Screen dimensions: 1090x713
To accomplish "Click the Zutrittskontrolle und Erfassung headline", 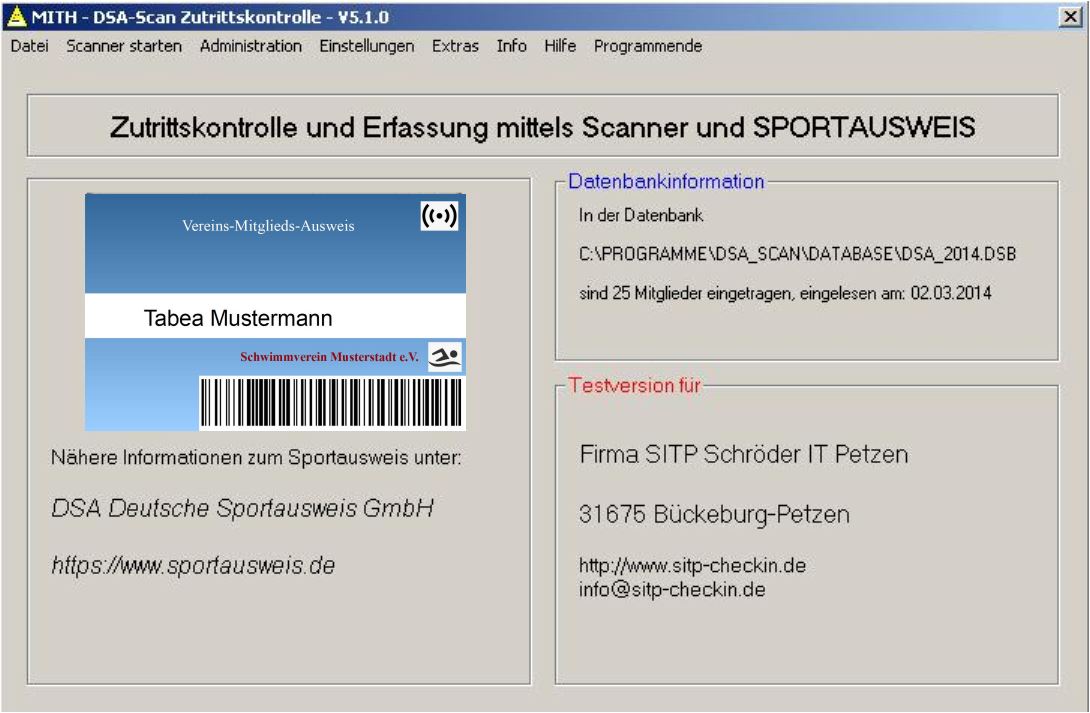I will click(x=543, y=127).
